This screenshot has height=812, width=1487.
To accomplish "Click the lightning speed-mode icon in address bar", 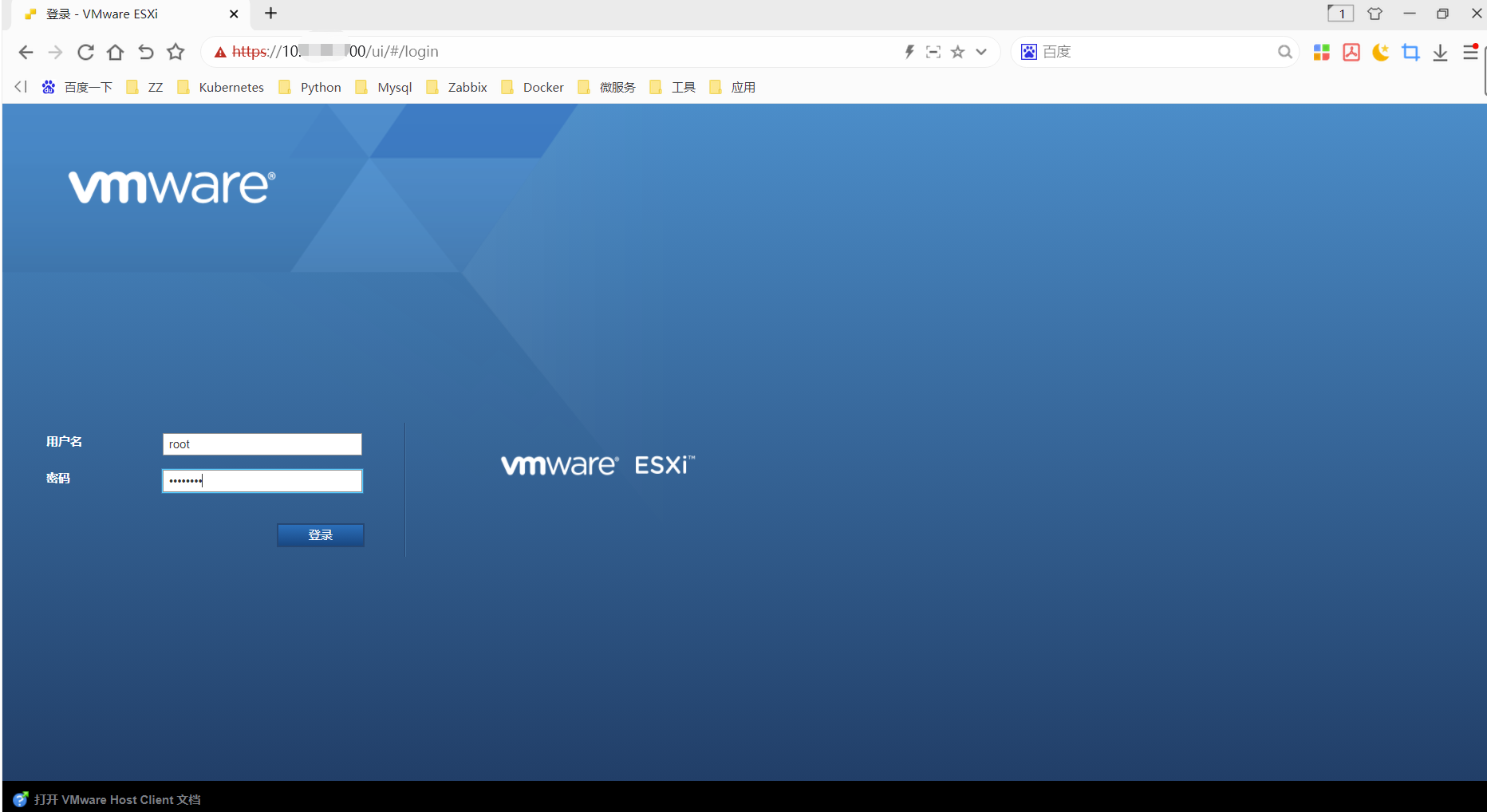I will (x=909, y=52).
